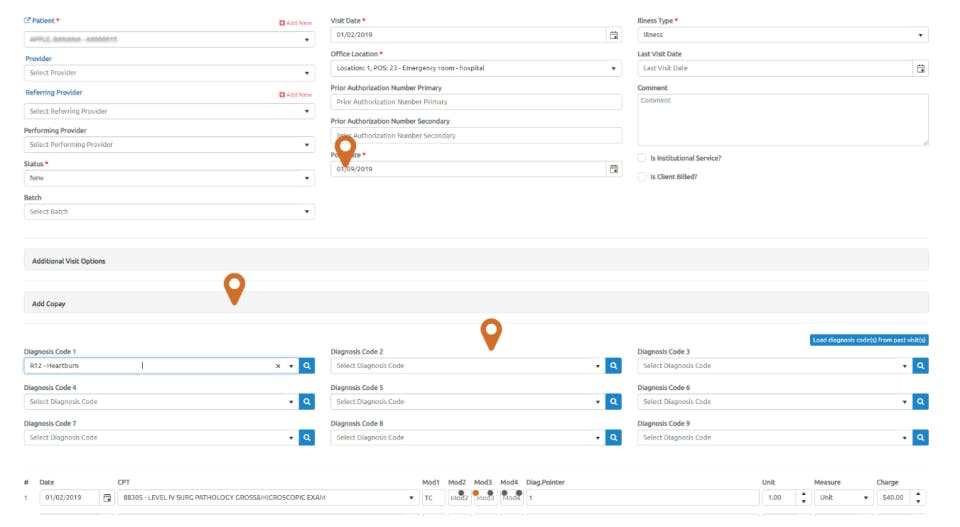Open the Illness Type dropdown

coord(782,35)
